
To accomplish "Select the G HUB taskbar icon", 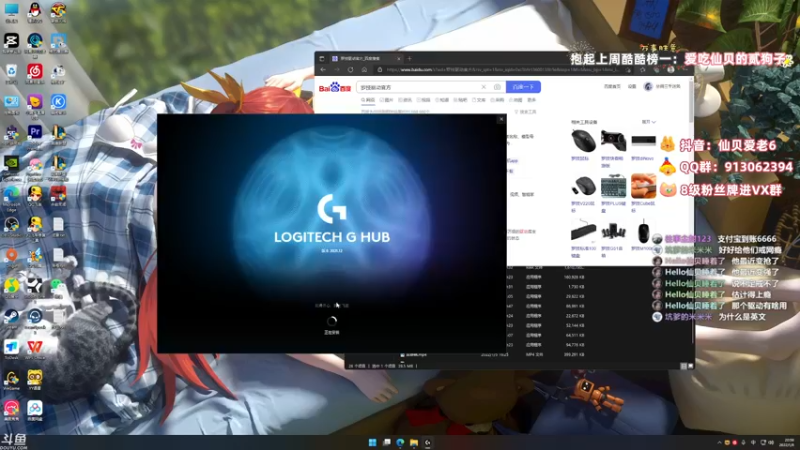I will point(428,442).
